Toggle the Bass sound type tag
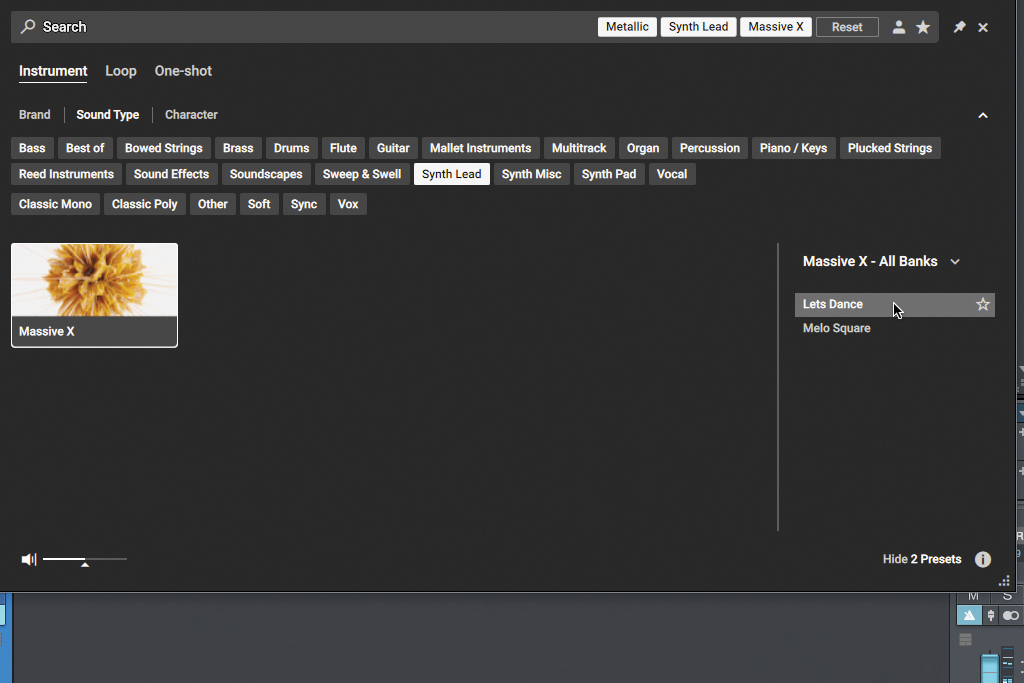Screen dimensions: 1024x683 pos(32,148)
